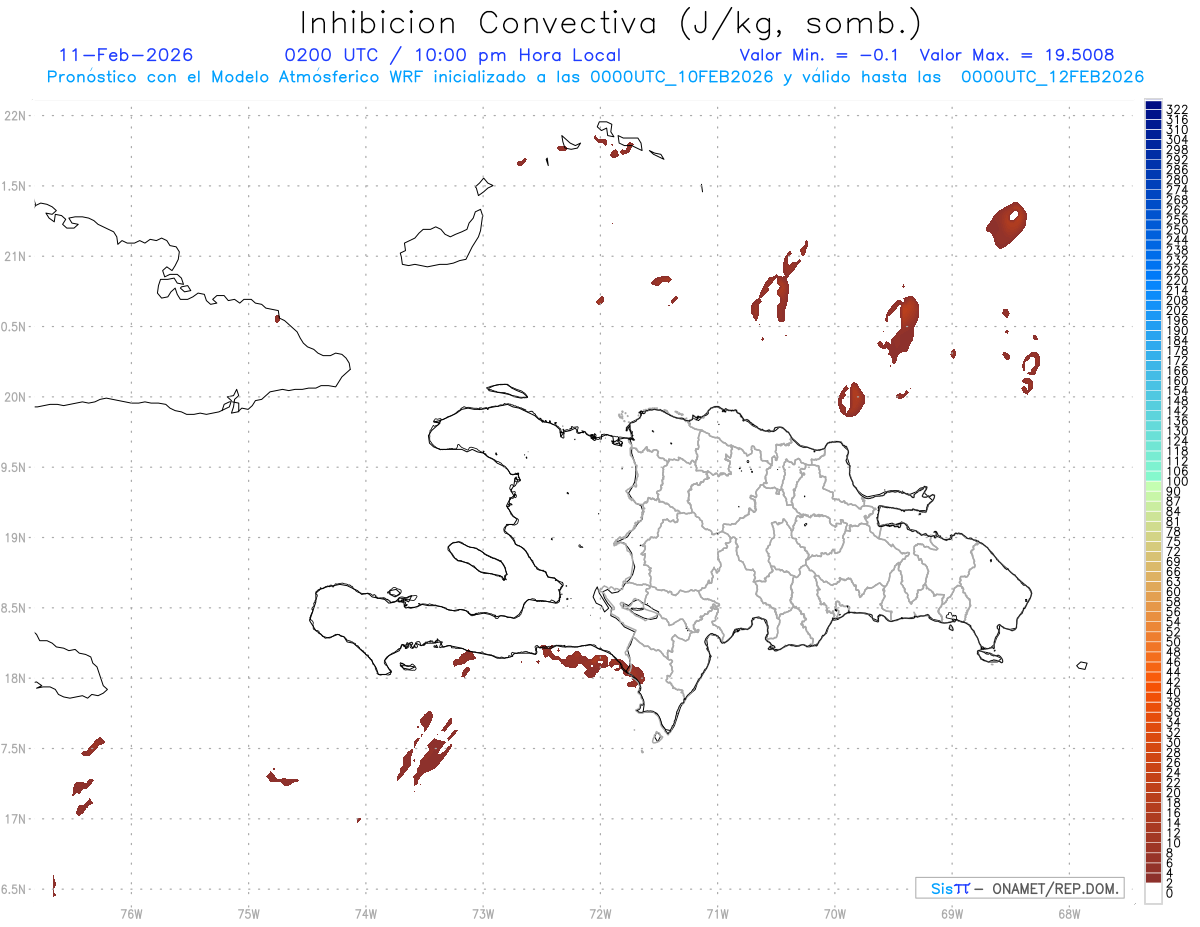This screenshot has width=1200, height=927.
Task: Click the dark blue 322 swatch on colorbar
Action: click(1153, 106)
